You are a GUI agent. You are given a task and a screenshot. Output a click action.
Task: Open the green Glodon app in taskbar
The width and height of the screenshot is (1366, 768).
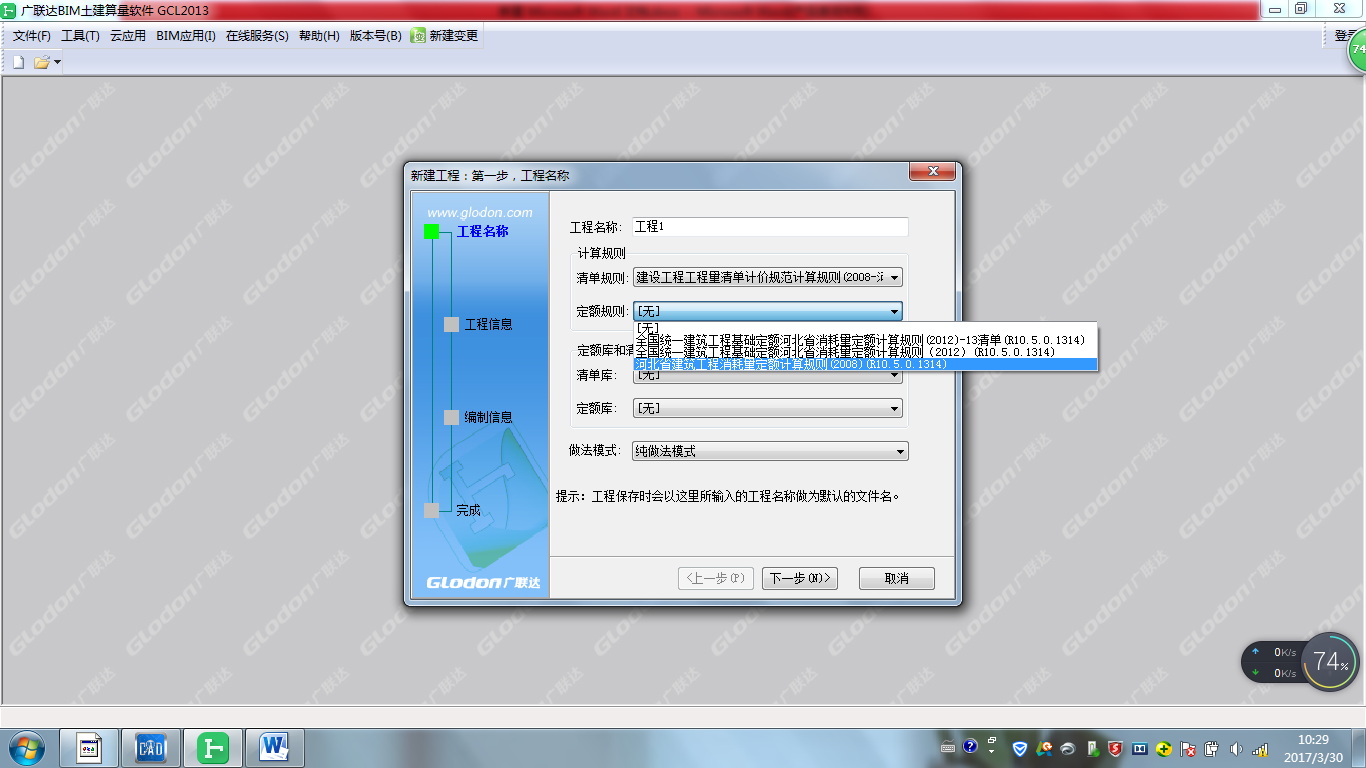(x=213, y=748)
